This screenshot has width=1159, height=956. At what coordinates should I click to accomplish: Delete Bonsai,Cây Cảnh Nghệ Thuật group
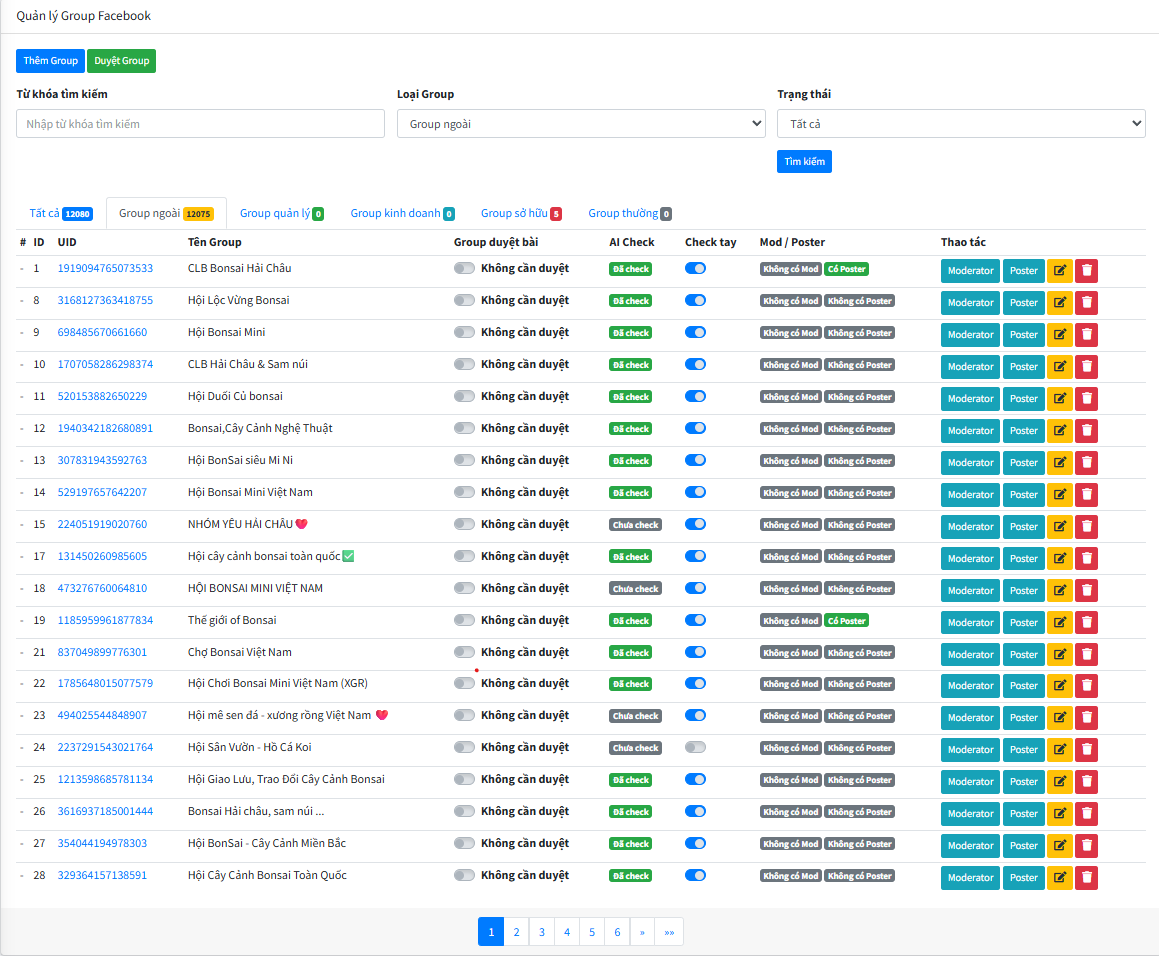1087,430
